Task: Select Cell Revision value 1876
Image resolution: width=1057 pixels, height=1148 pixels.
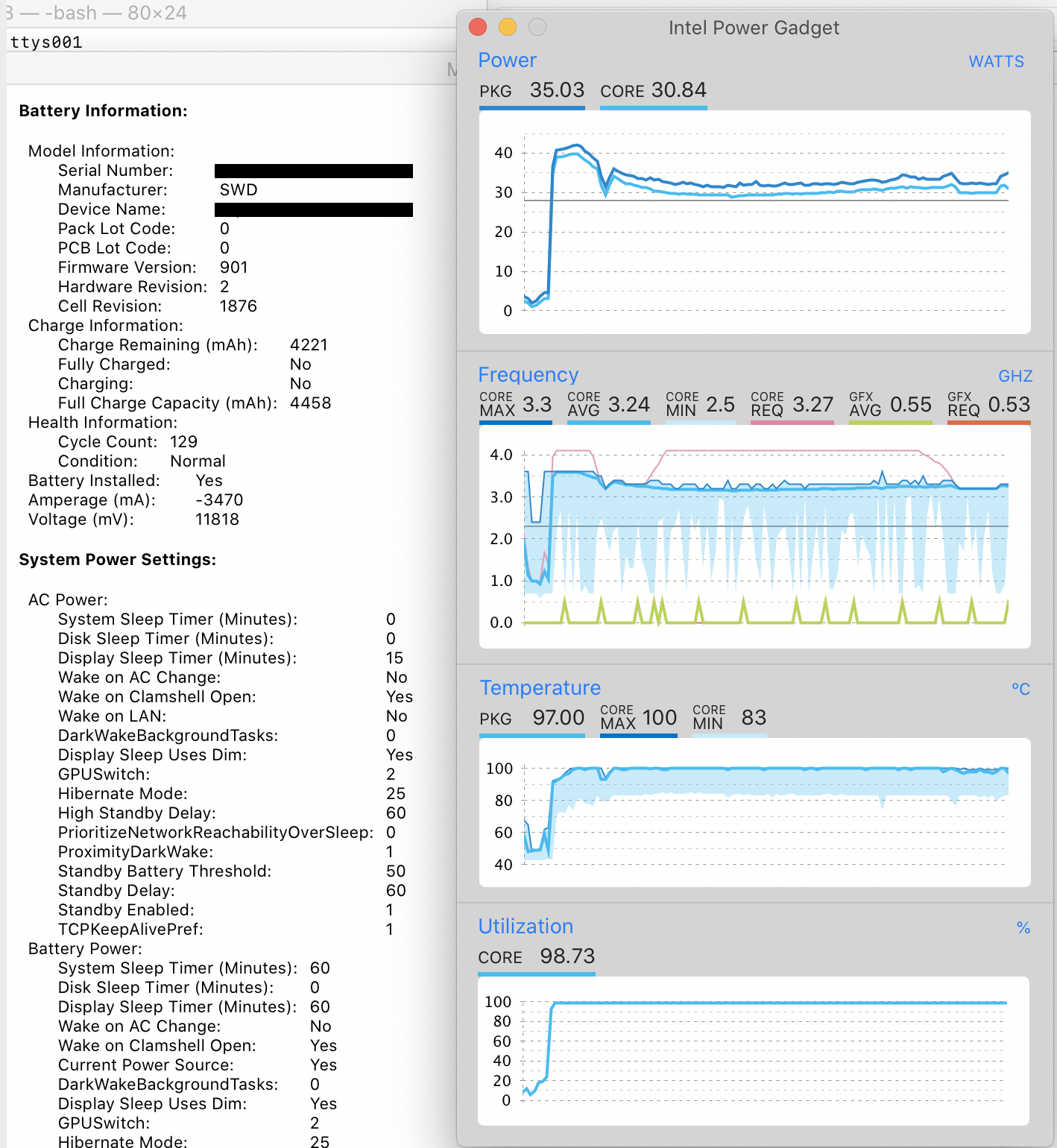Action: 238,306
